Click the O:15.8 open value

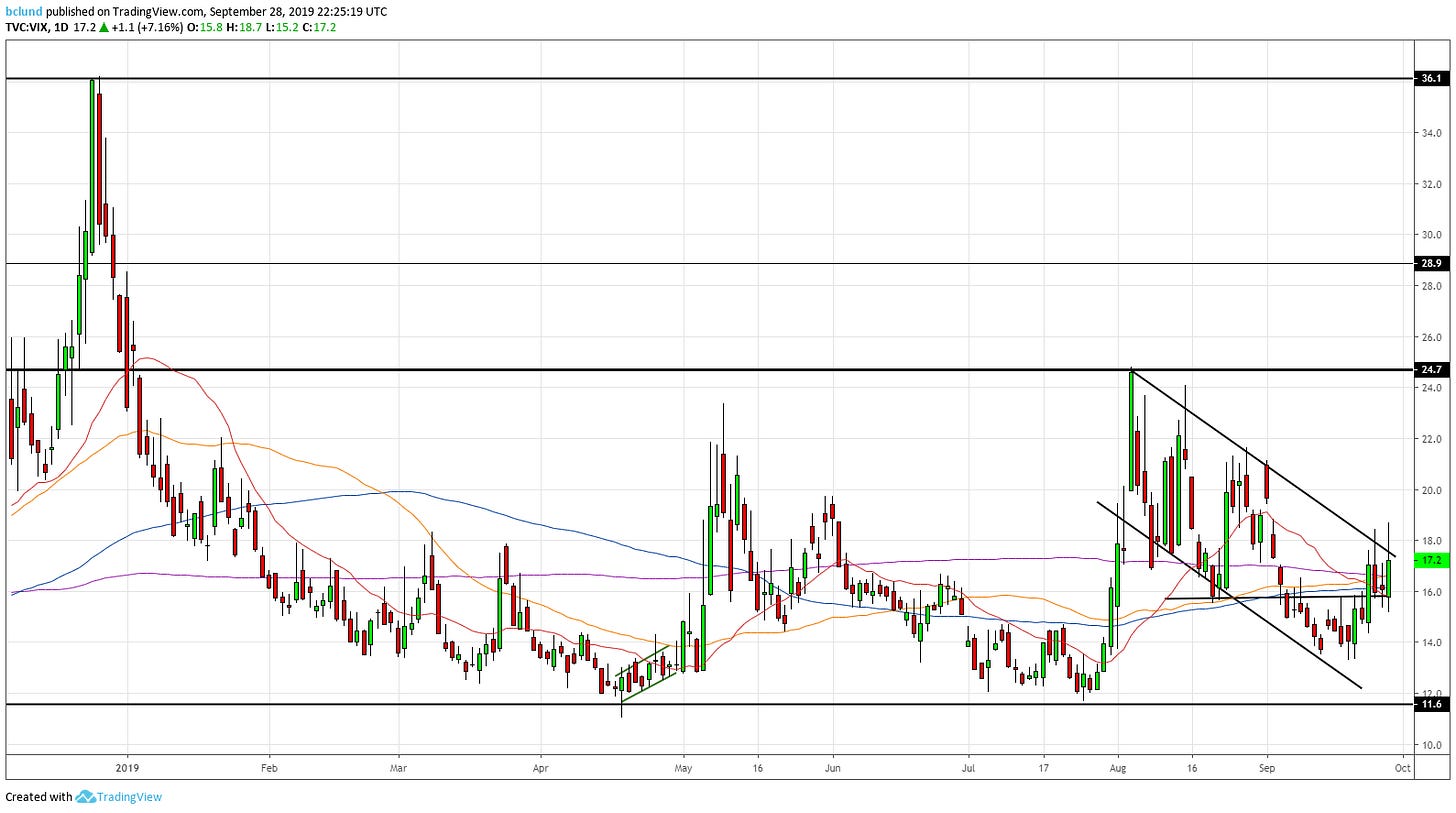click(x=204, y=27)
